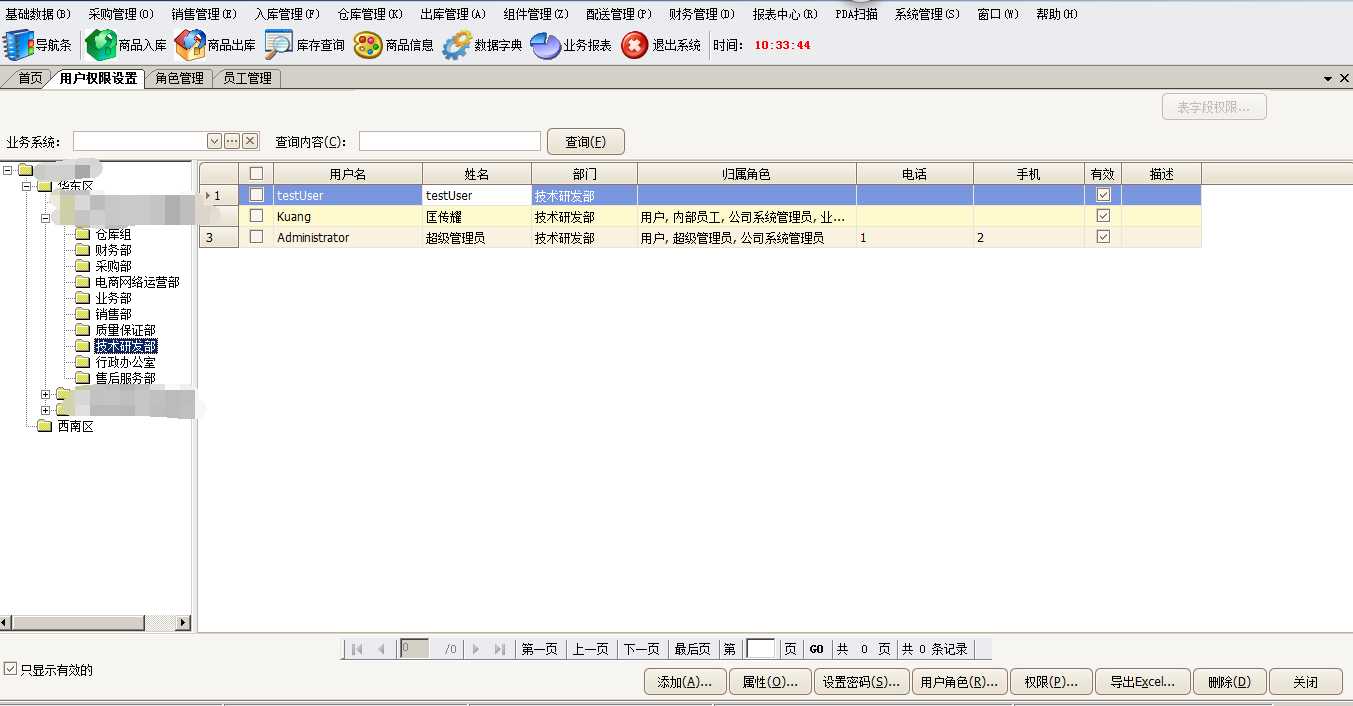Click the 查询(F) search button
Screen dimensions: 1353x706
586,142
